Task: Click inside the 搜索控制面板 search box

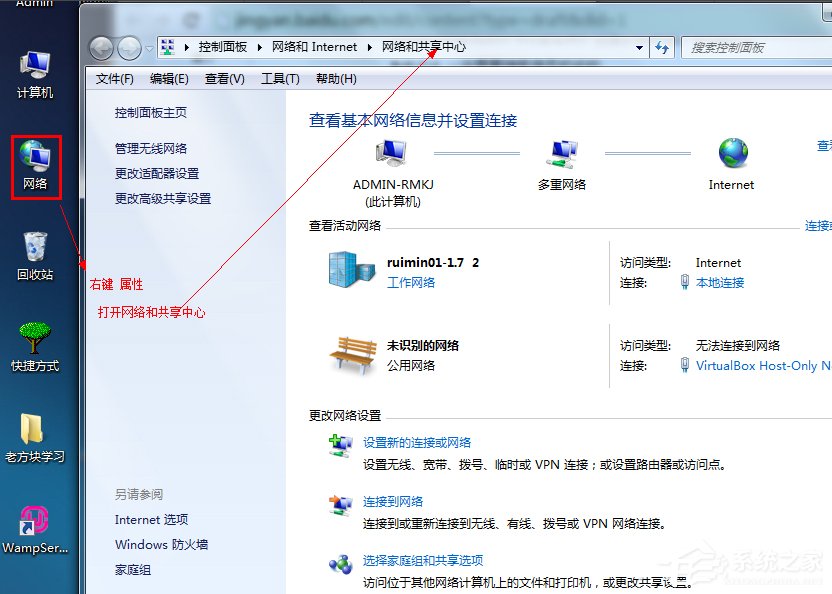Action: (x=745, y=46)
